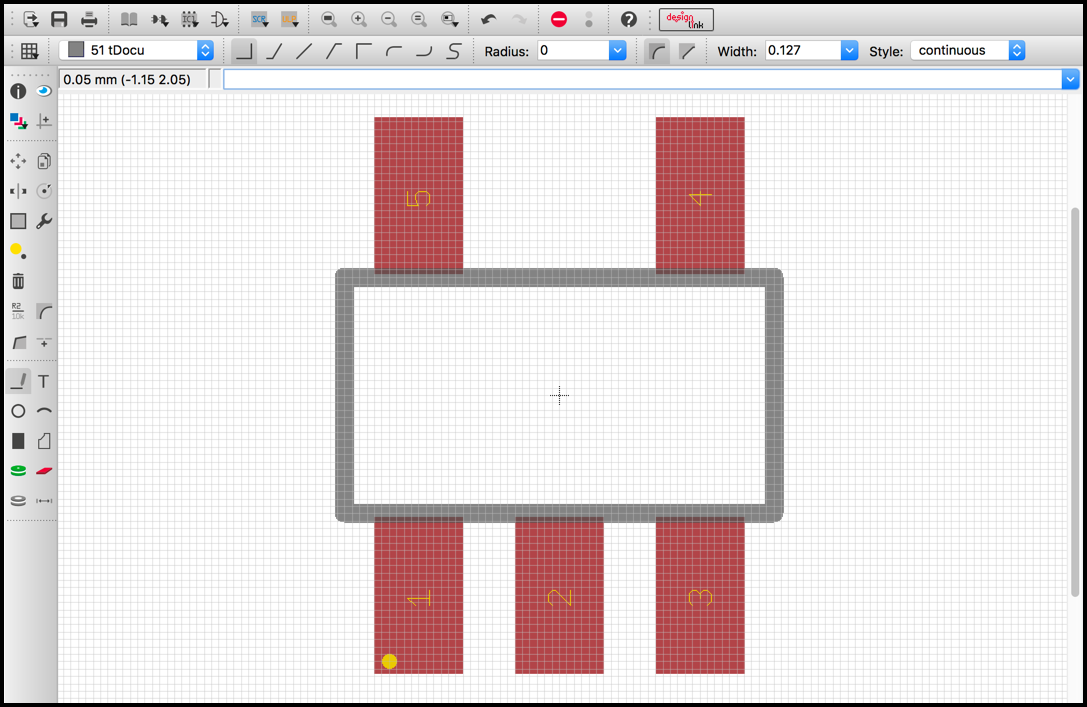The image size is (1087, 707).
Task: Select the Mark origin tool
Action: tap(44, 121)
